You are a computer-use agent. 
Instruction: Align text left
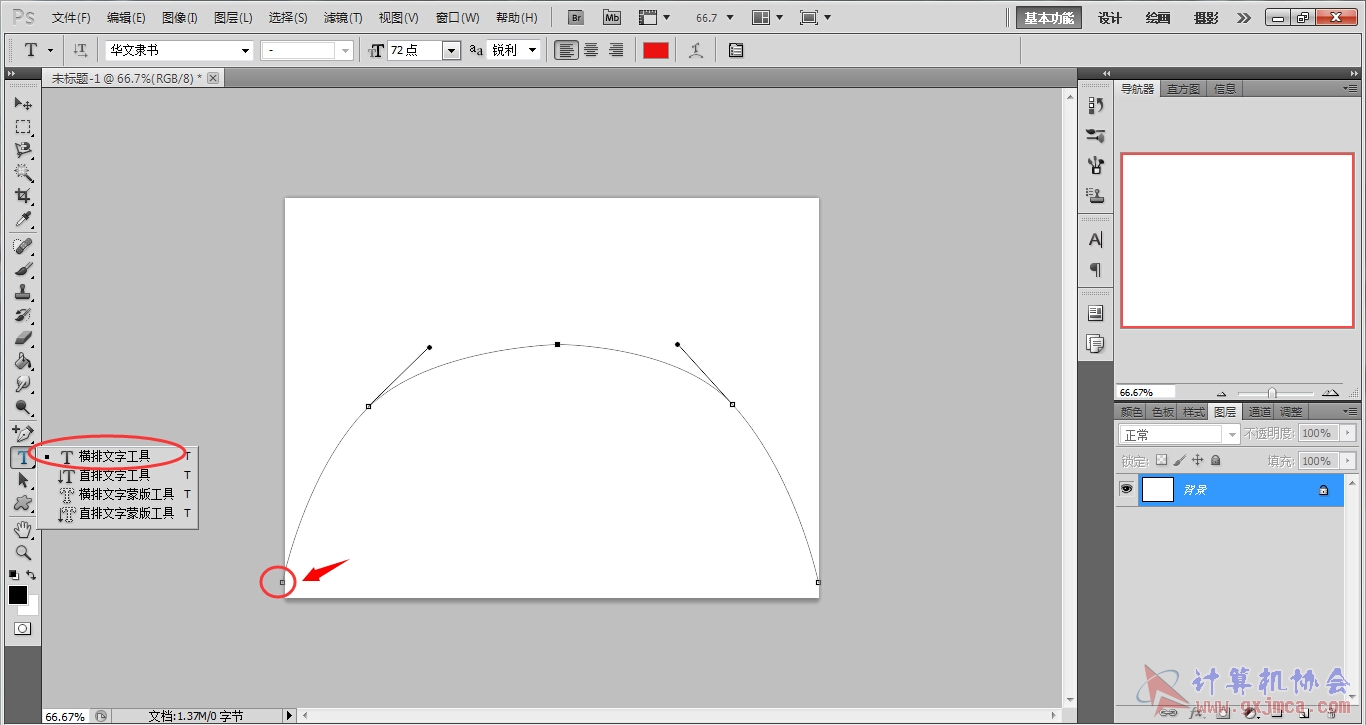pos(567,50)
